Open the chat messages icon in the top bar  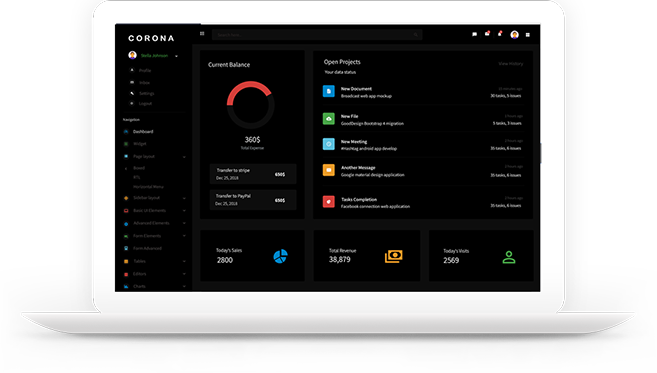point(474,34)
